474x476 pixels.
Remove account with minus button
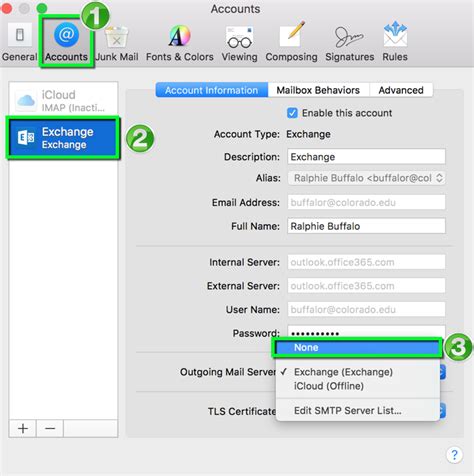coord(50,428)
